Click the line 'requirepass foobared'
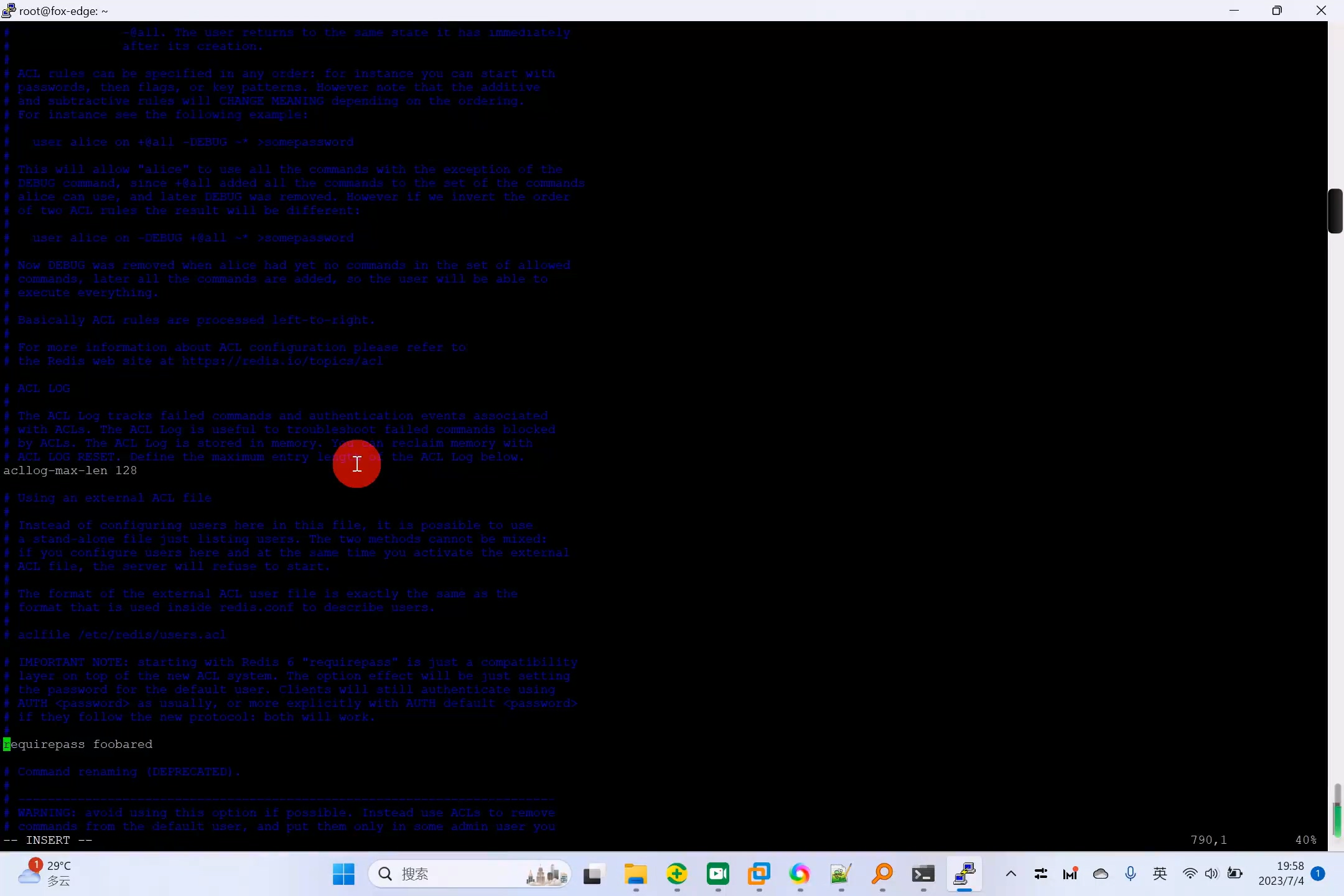Viewport: 1344px width, 896px height. (x=78, y=744)
